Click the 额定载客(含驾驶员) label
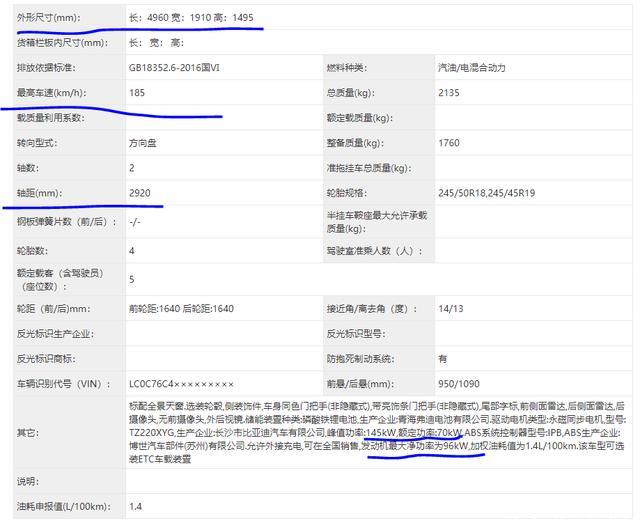The width and height of the screenshot is (640, 530). (x=60, y=279)
